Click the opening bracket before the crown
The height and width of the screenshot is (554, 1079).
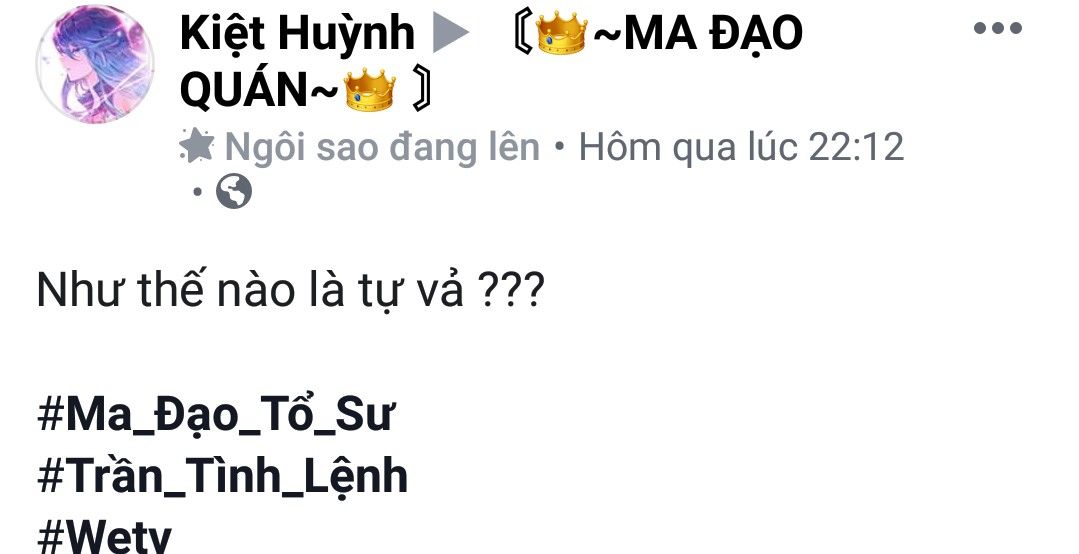522,34
